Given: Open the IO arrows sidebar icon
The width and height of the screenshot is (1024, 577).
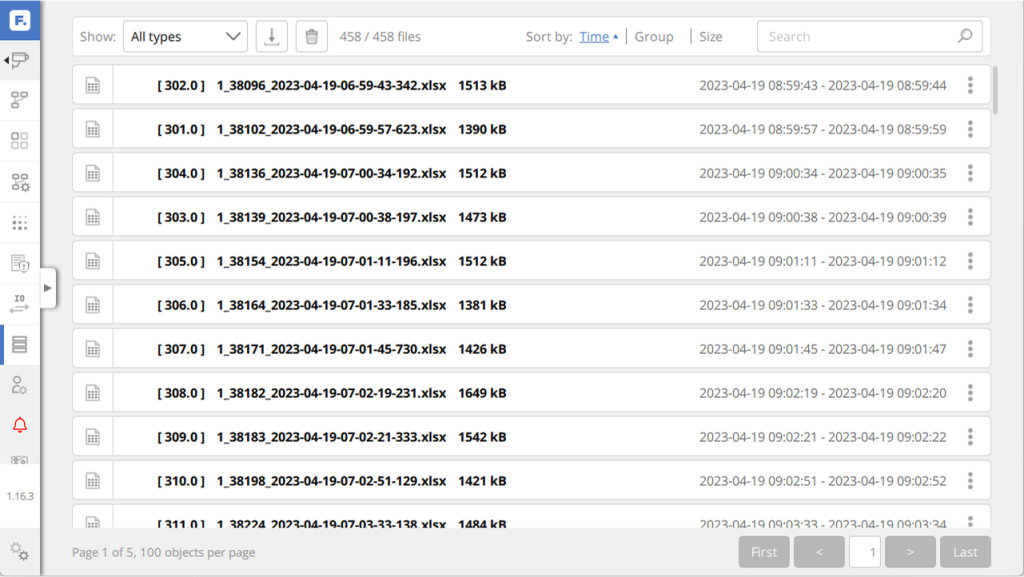Looking at the screenshot, I should coord(19,303).
